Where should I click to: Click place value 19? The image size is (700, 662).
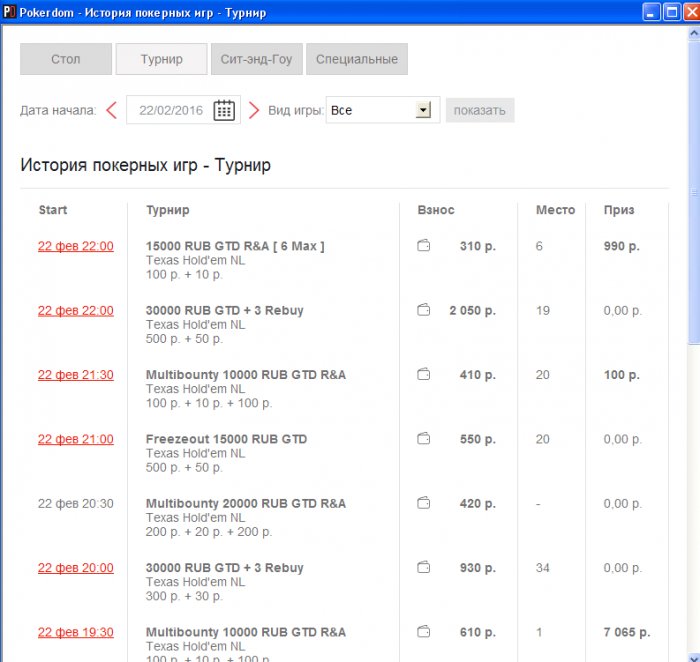pyautogui.click(x=542, y=310)
